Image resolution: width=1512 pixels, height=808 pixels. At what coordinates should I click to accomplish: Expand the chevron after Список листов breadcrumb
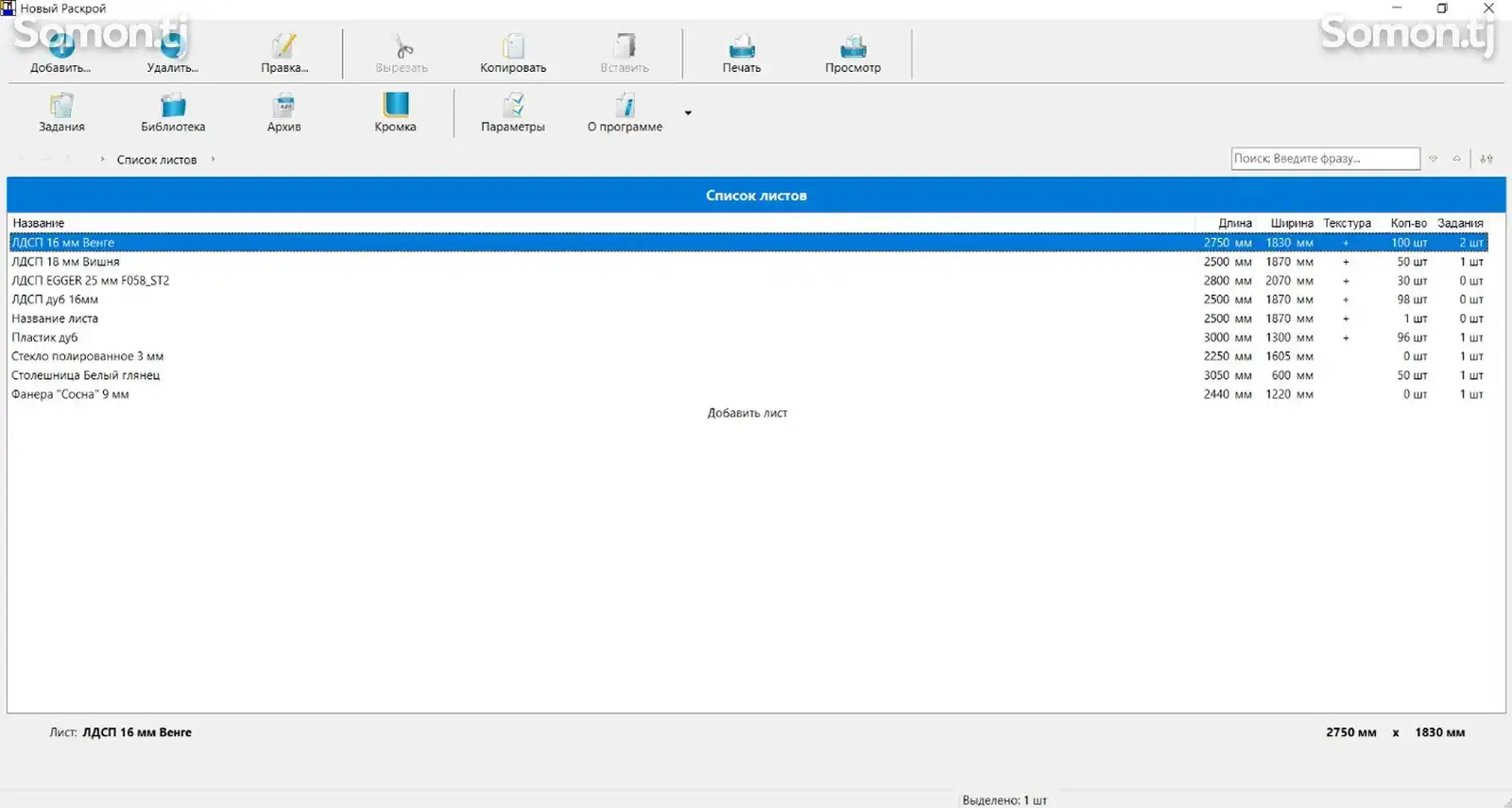(214, 159)
